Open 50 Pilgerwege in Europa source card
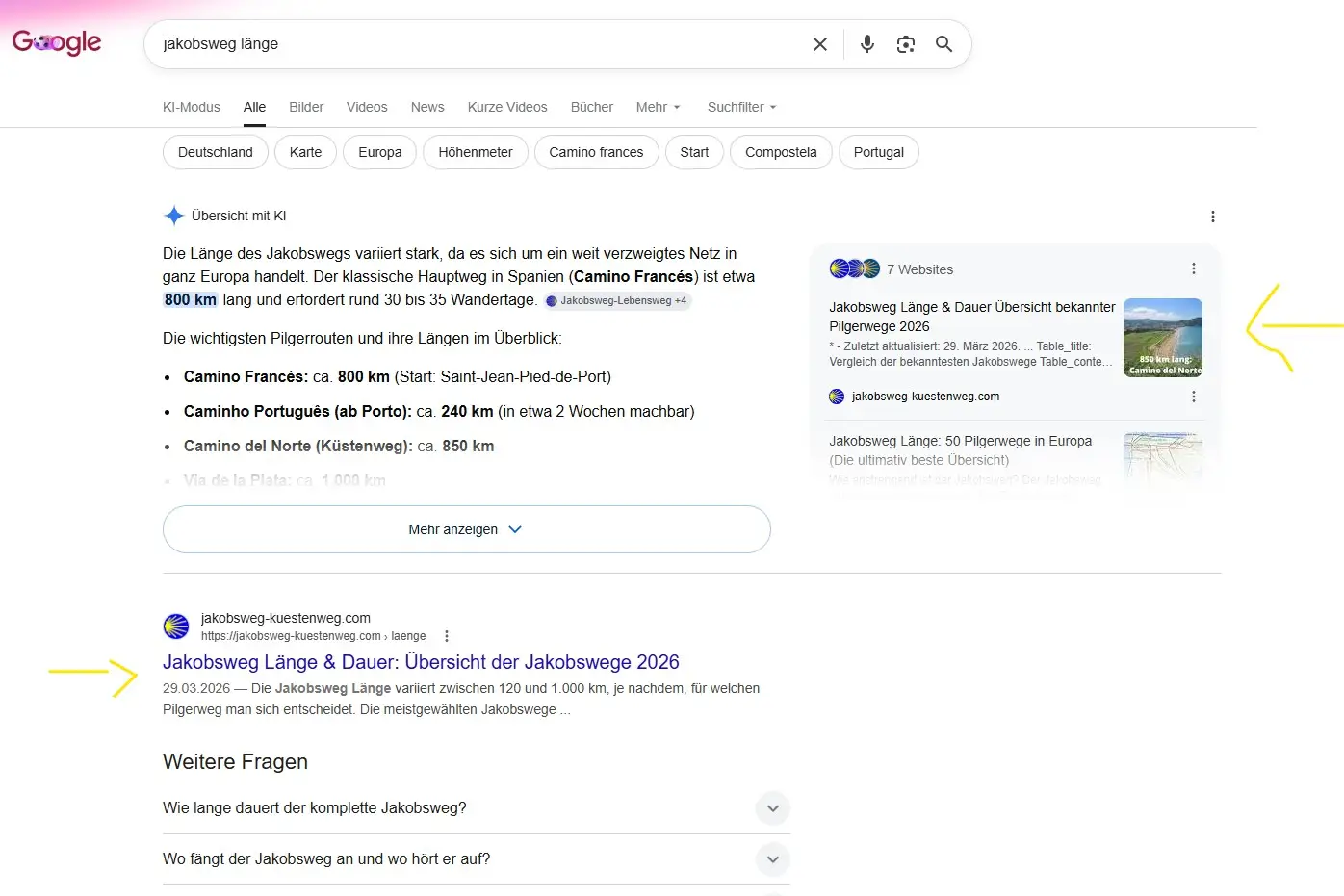The height and width of the screenshot is (896, 1344). pyautogui.click(x=960, y=450)
